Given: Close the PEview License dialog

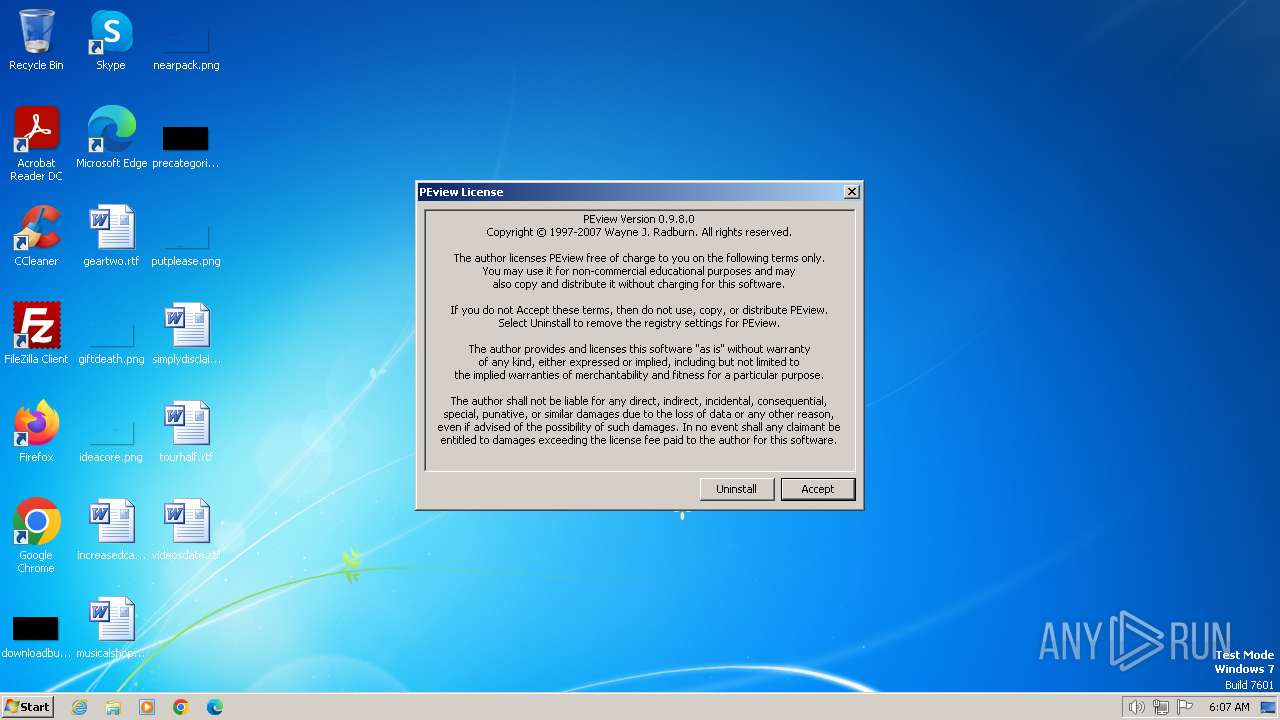Looking at the screenshot, I should pyautogui.click(x=851, y=192).
